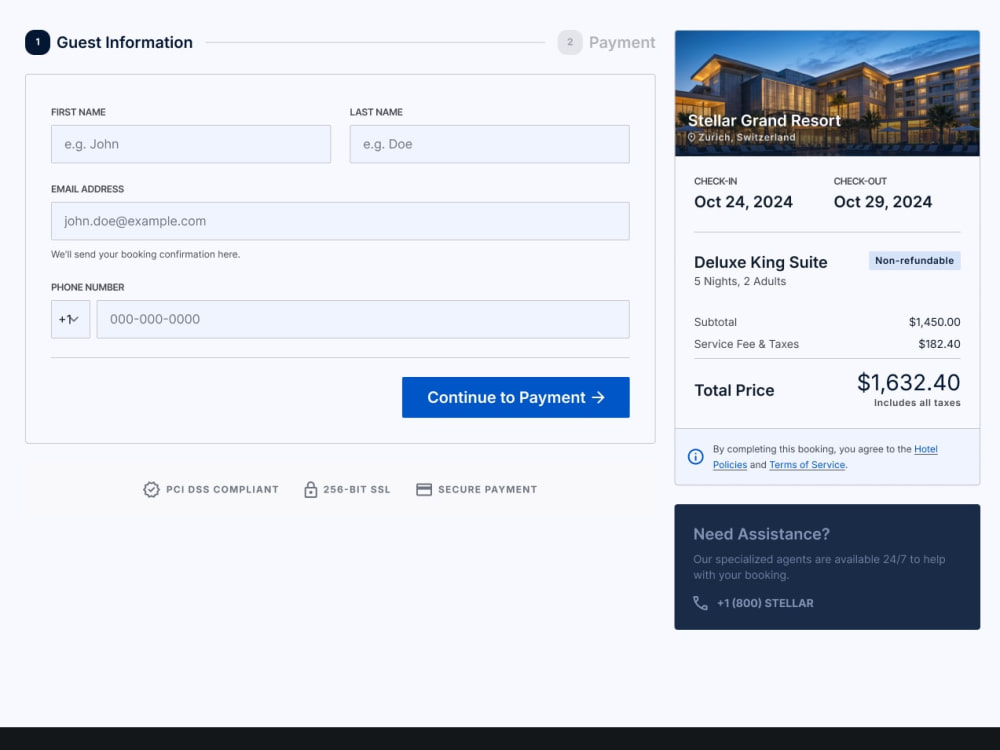Click the phone handset icon in Need Assistance

coord(700,603)
